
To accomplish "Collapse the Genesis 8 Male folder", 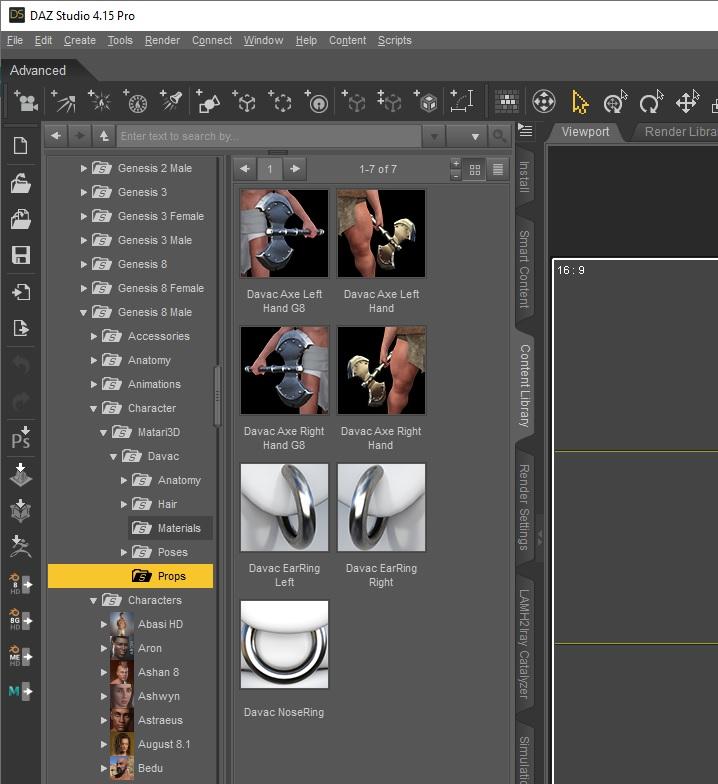I will point(84,312).
